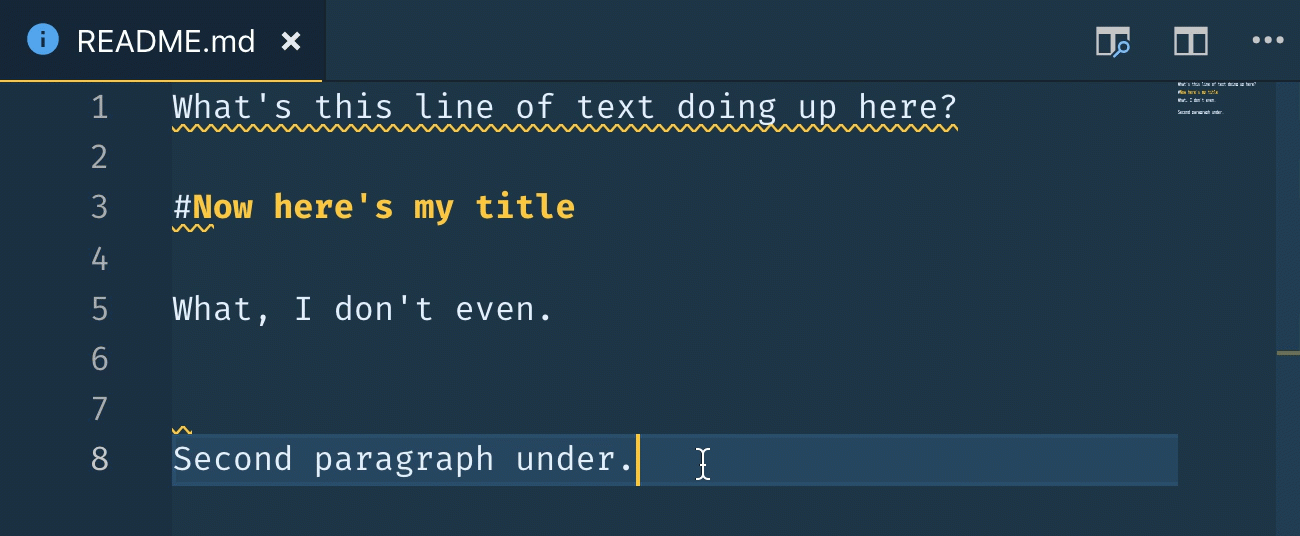Click line number 1 in the gutter
Viewport: 1300px width, 536px height.
[x=99, y=108]
